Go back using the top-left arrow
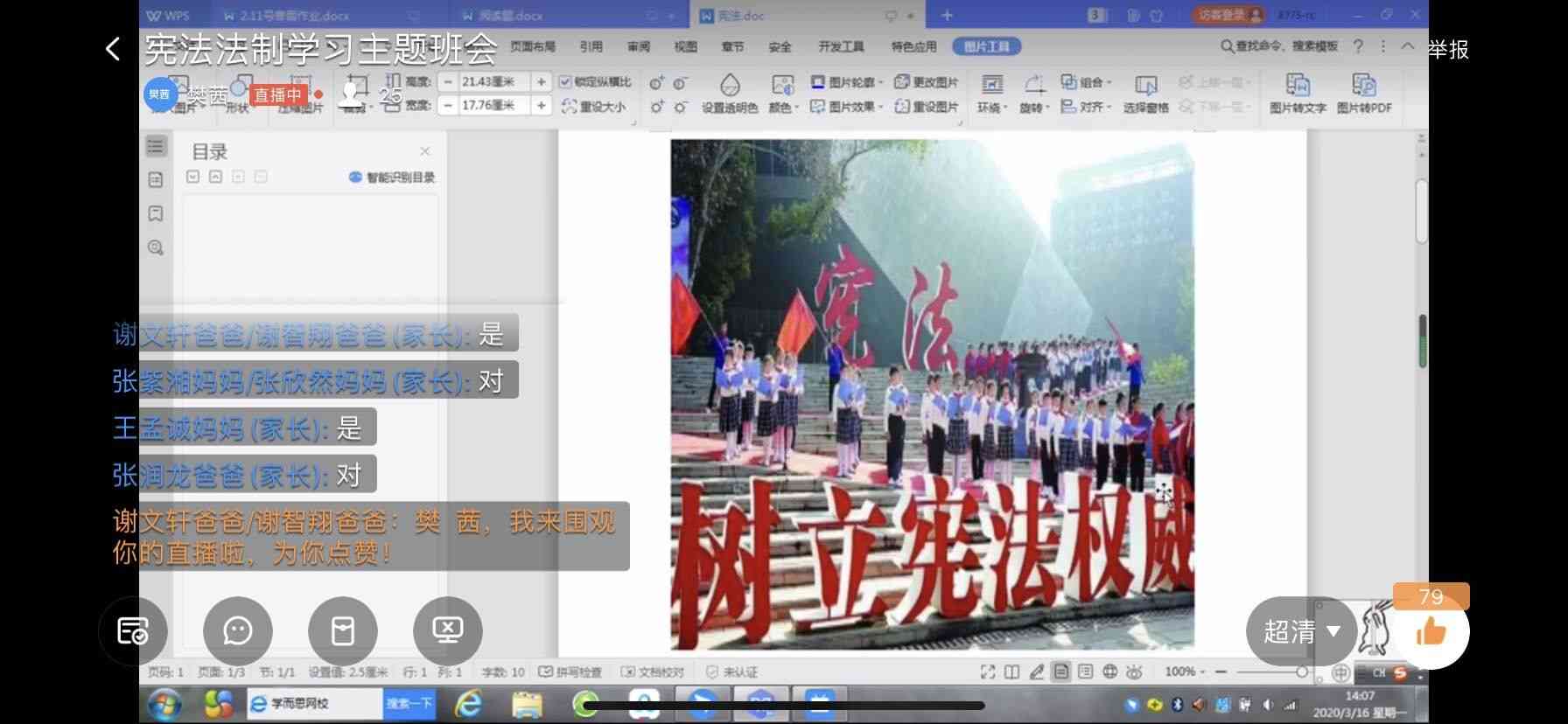This screenshot has height=724, width=1568. click(113, 49)
